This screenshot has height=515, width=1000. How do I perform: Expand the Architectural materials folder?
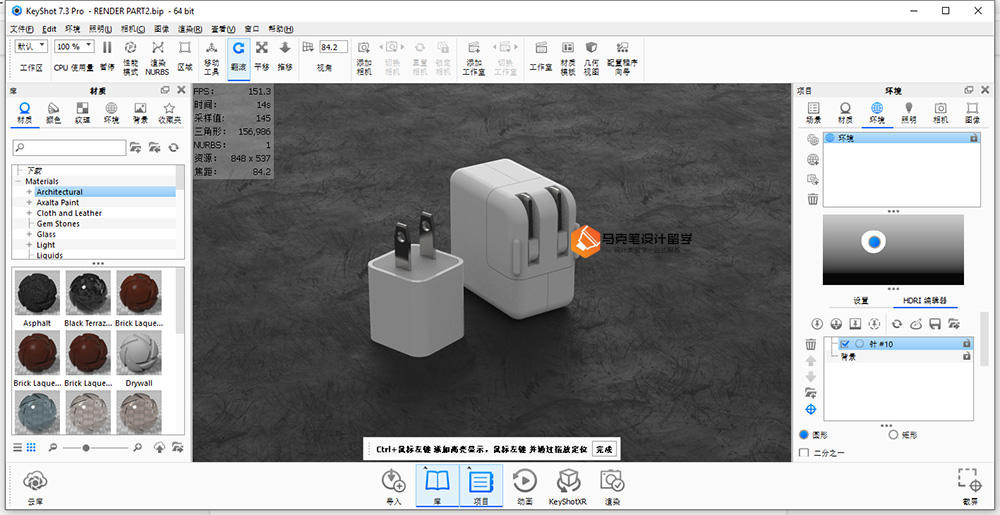[x=29, y=192]
